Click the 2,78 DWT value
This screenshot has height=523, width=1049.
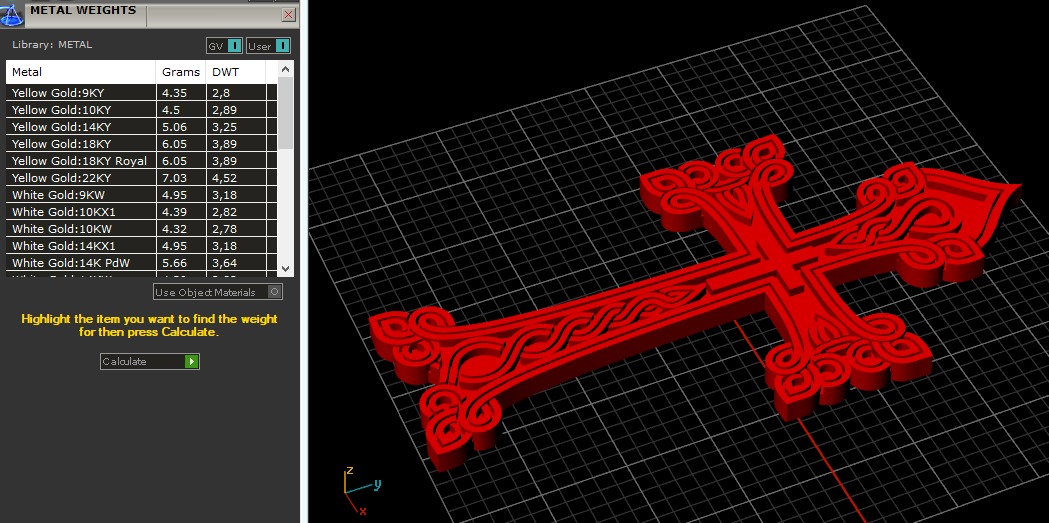[x=225, y=229]
